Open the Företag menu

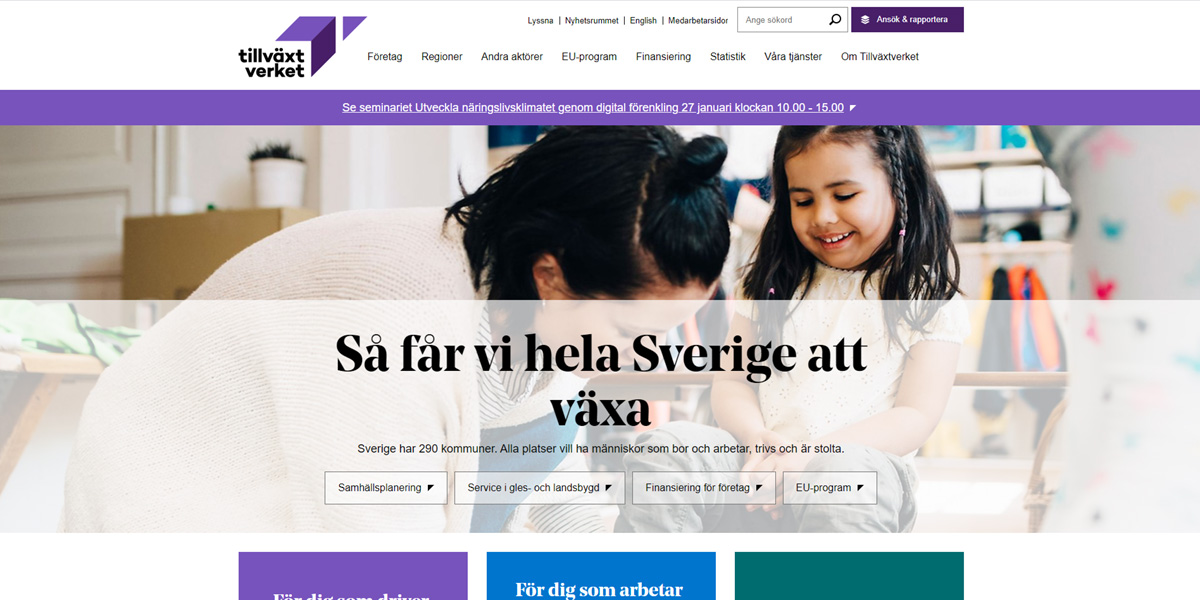click(x=385, y=57)
